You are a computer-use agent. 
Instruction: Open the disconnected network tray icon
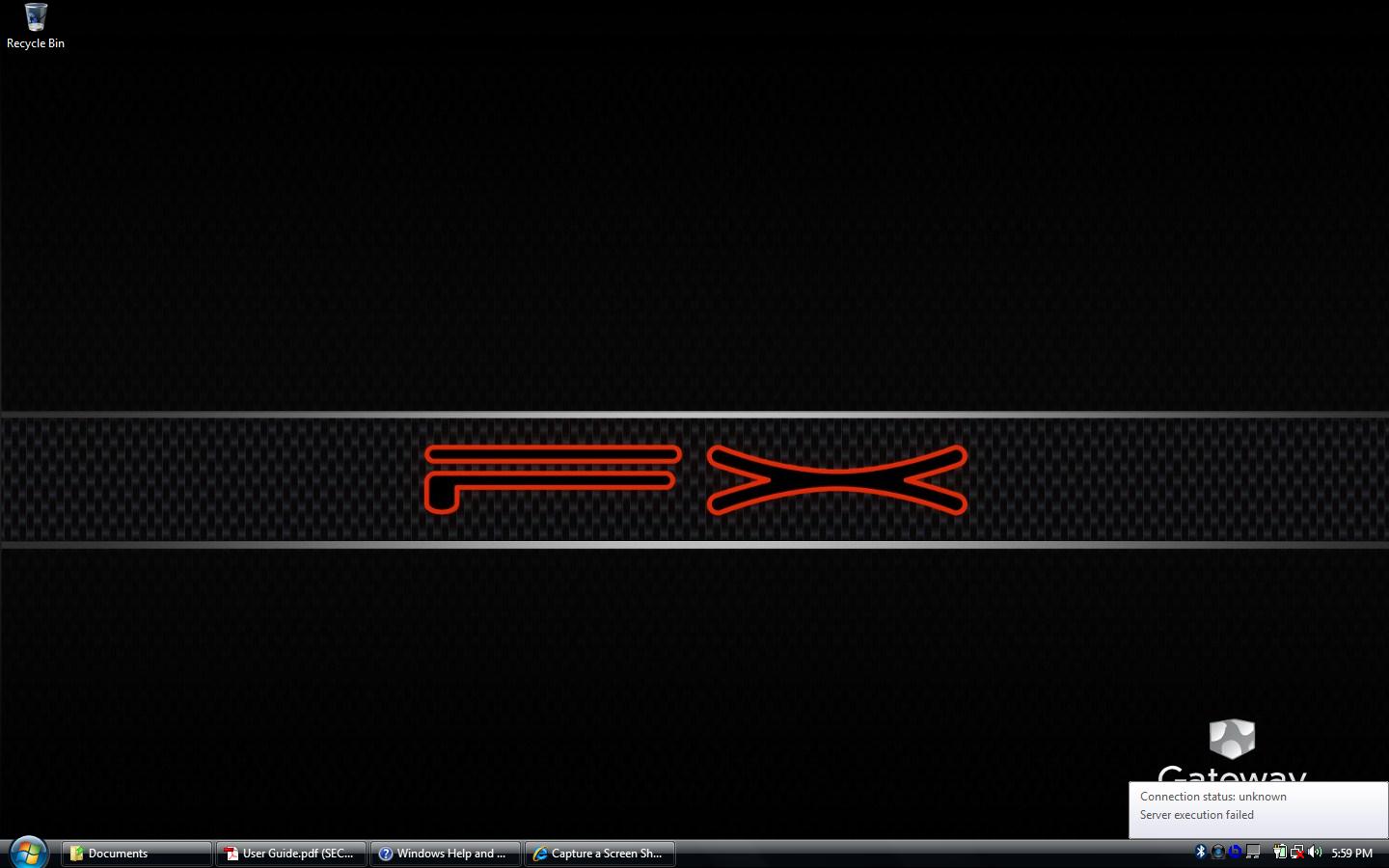(1297, 852)
